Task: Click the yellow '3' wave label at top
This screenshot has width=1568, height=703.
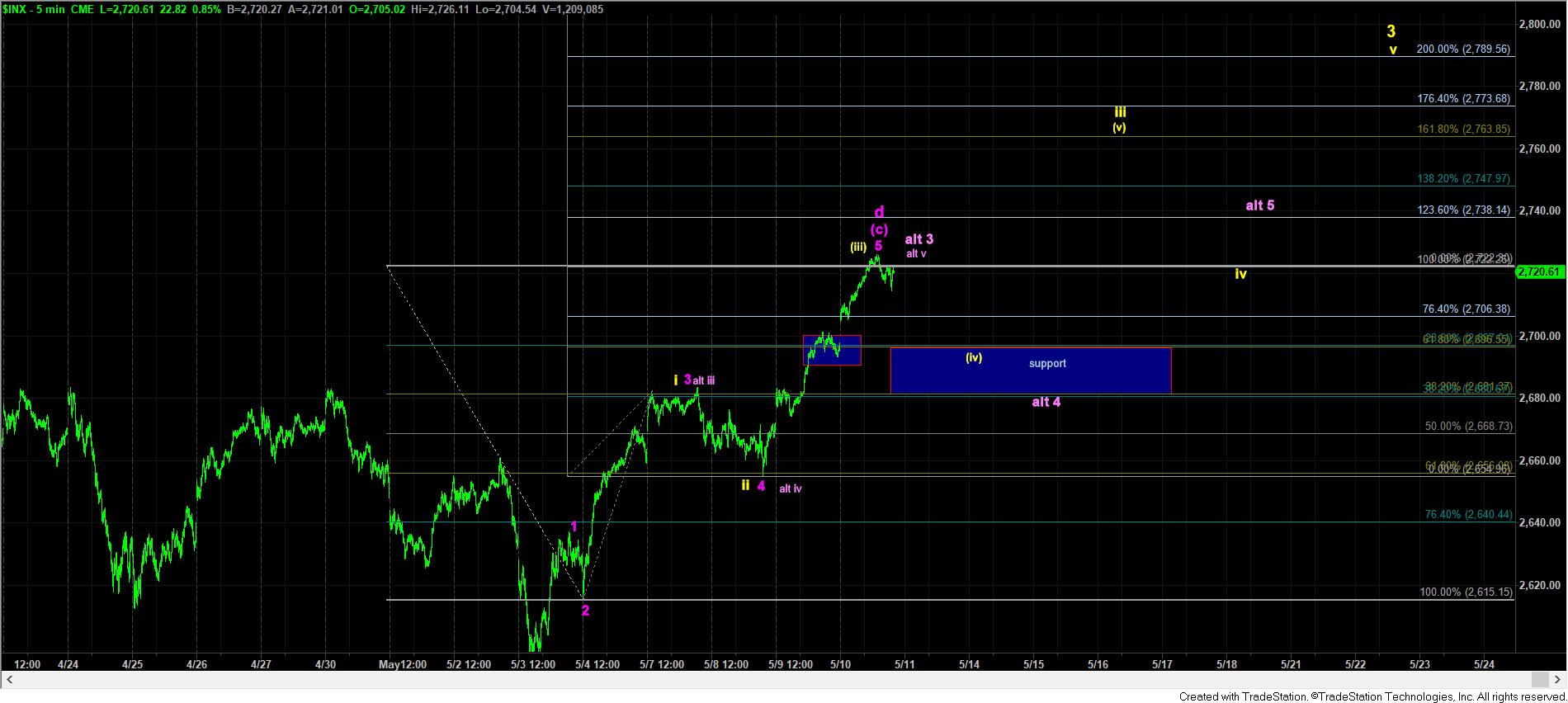Action: 1391,31
